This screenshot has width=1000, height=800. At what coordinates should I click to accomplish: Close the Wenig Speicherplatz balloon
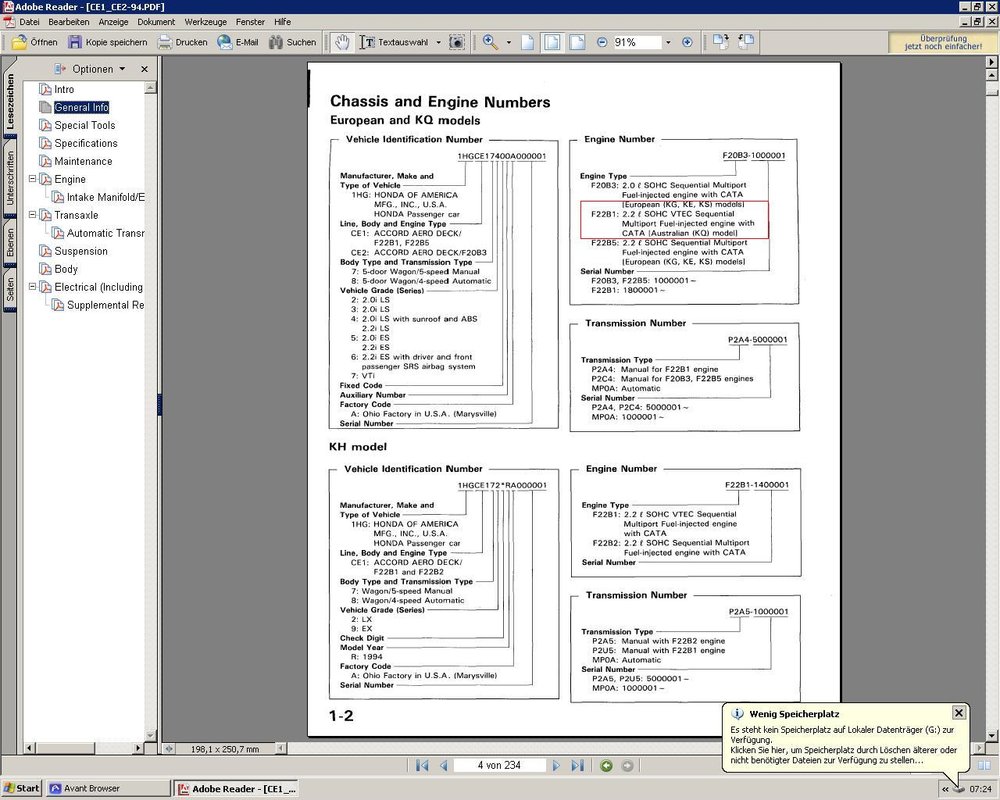[959, 713]
